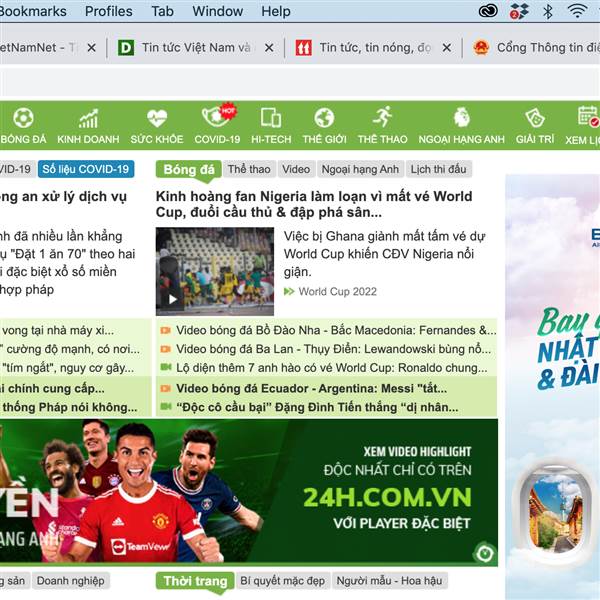Screen dimensions: 600x600
Task: Open Video bóng đá Ba Lan article
Action: point(333,349)
